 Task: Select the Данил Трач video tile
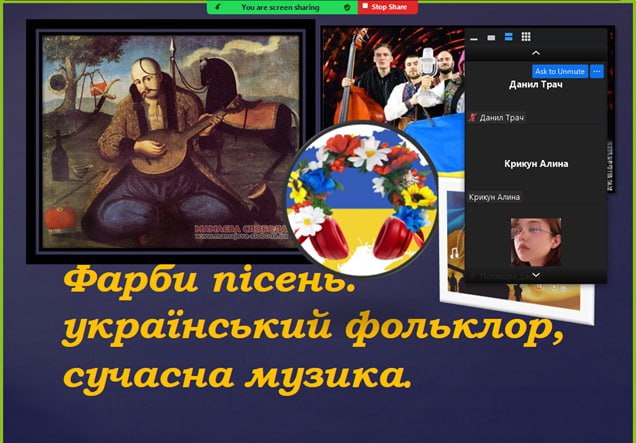[536, 92]
